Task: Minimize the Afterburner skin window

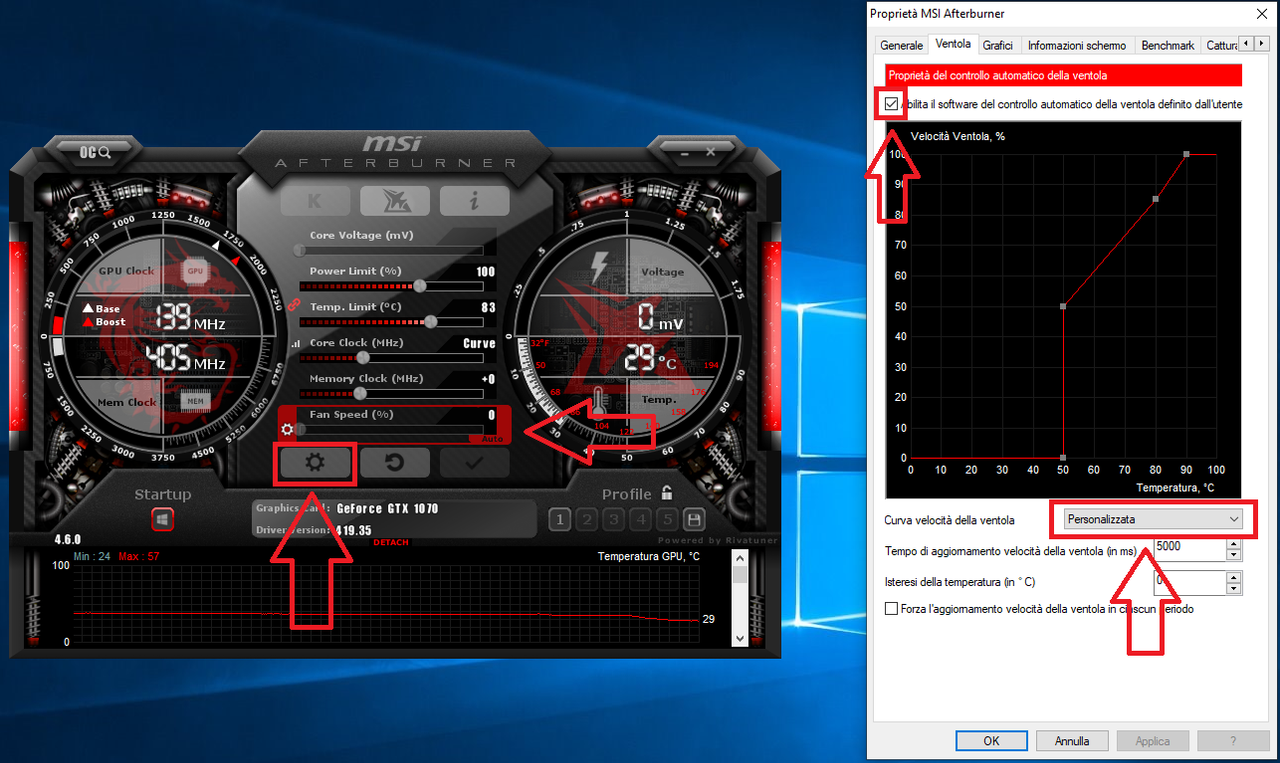Action: coord(686,152)
